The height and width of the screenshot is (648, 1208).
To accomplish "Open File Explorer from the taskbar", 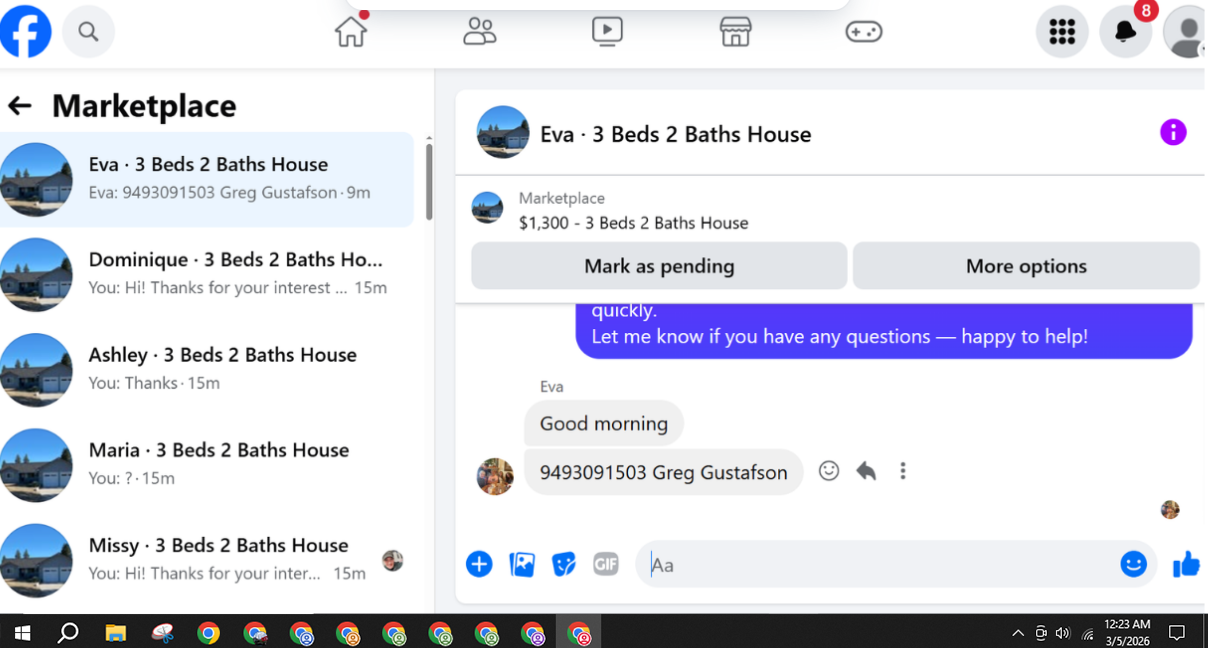I will (x=116, y=633).
